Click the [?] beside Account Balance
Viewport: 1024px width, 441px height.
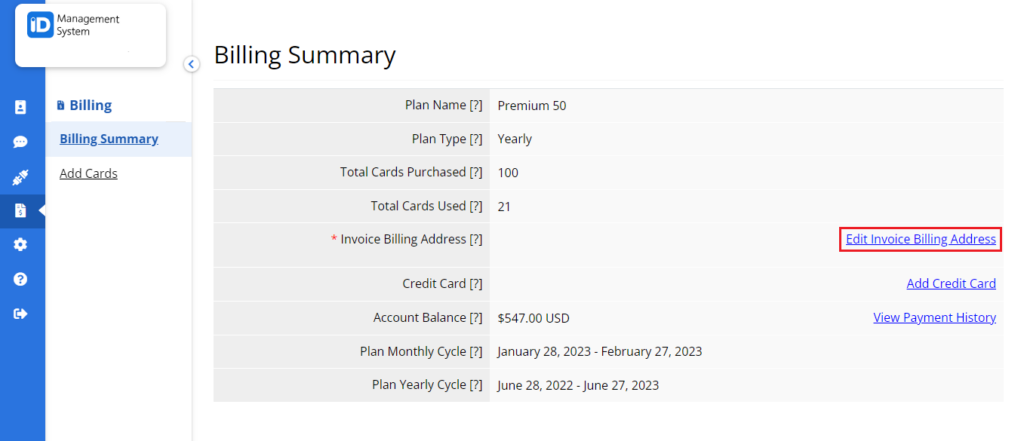tap(475, 318)
